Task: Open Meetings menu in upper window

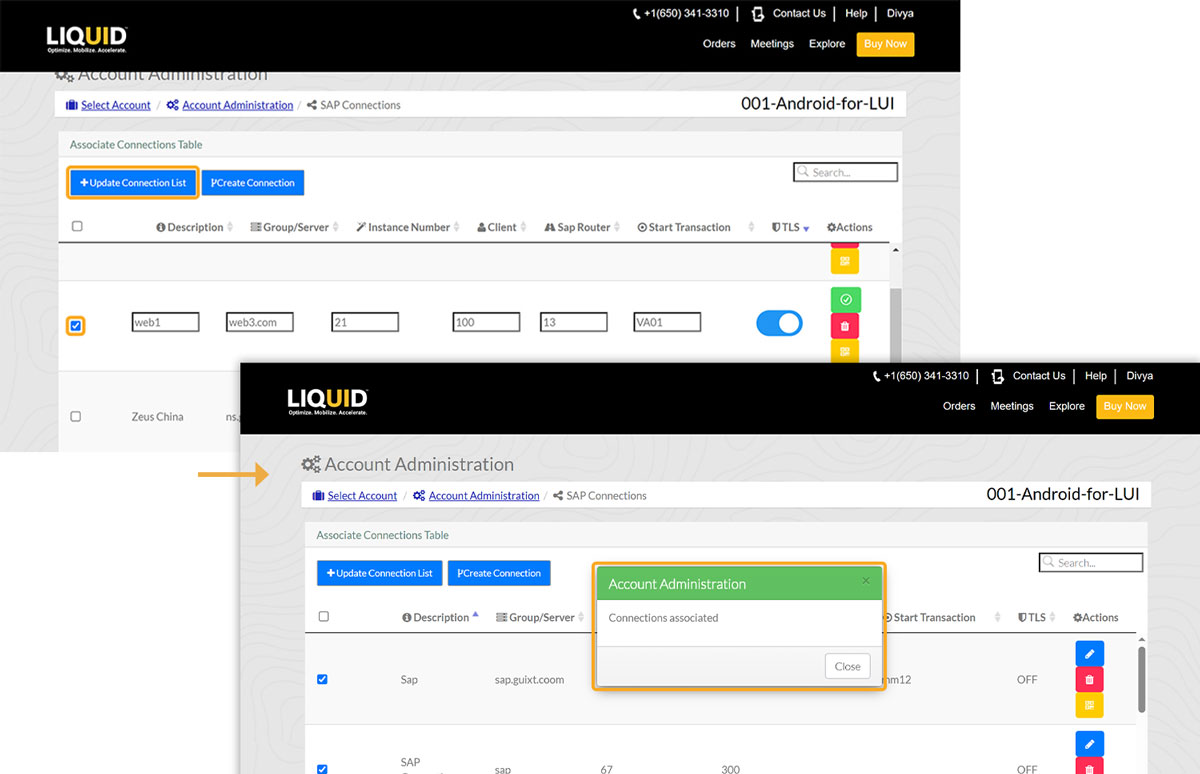Action: tap(772, 44)
